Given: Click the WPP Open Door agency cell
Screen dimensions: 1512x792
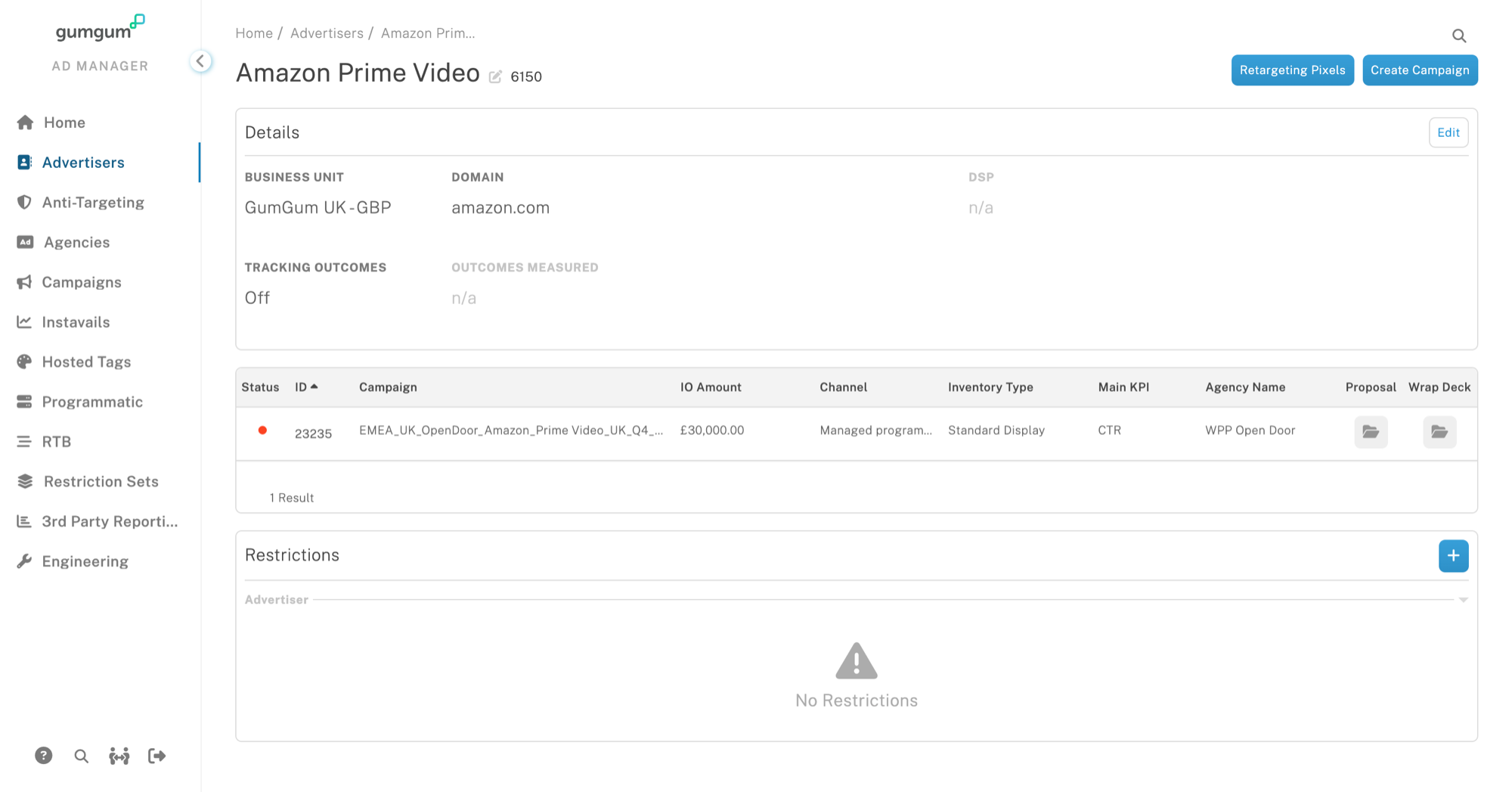Looking at the screenshot, I should click(1250, 430).
